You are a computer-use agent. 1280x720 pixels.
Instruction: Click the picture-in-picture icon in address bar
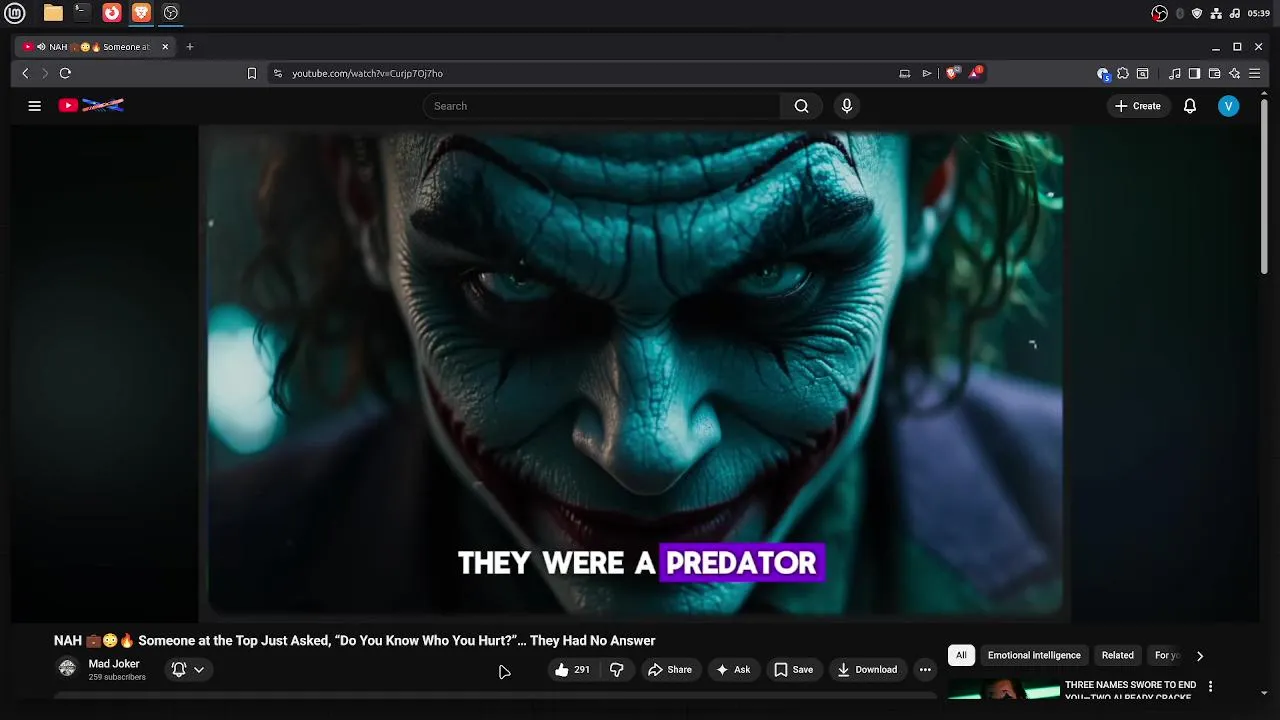905,73
